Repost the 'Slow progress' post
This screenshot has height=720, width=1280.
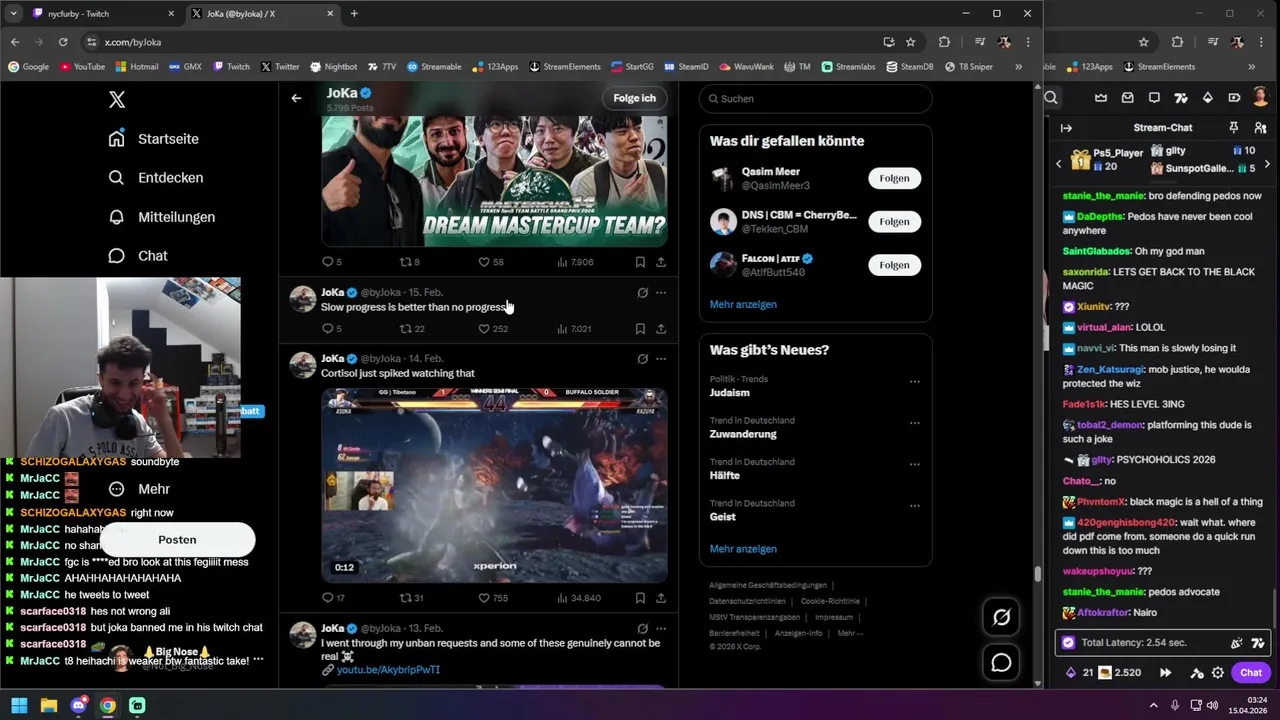click(x=412, y=329)
